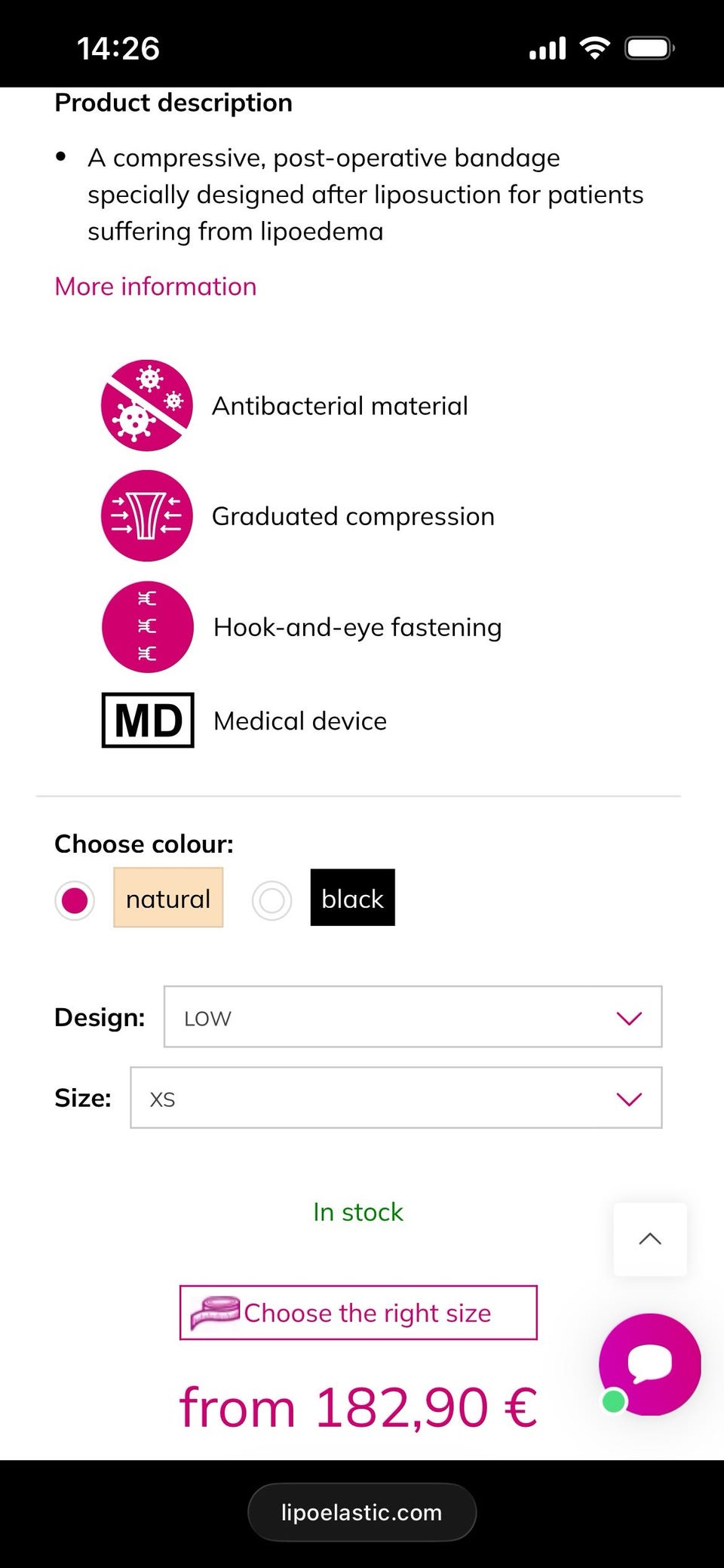Choose the natural colour swatch label
This screenshot has height=1568, width=724.
point(168,898)
